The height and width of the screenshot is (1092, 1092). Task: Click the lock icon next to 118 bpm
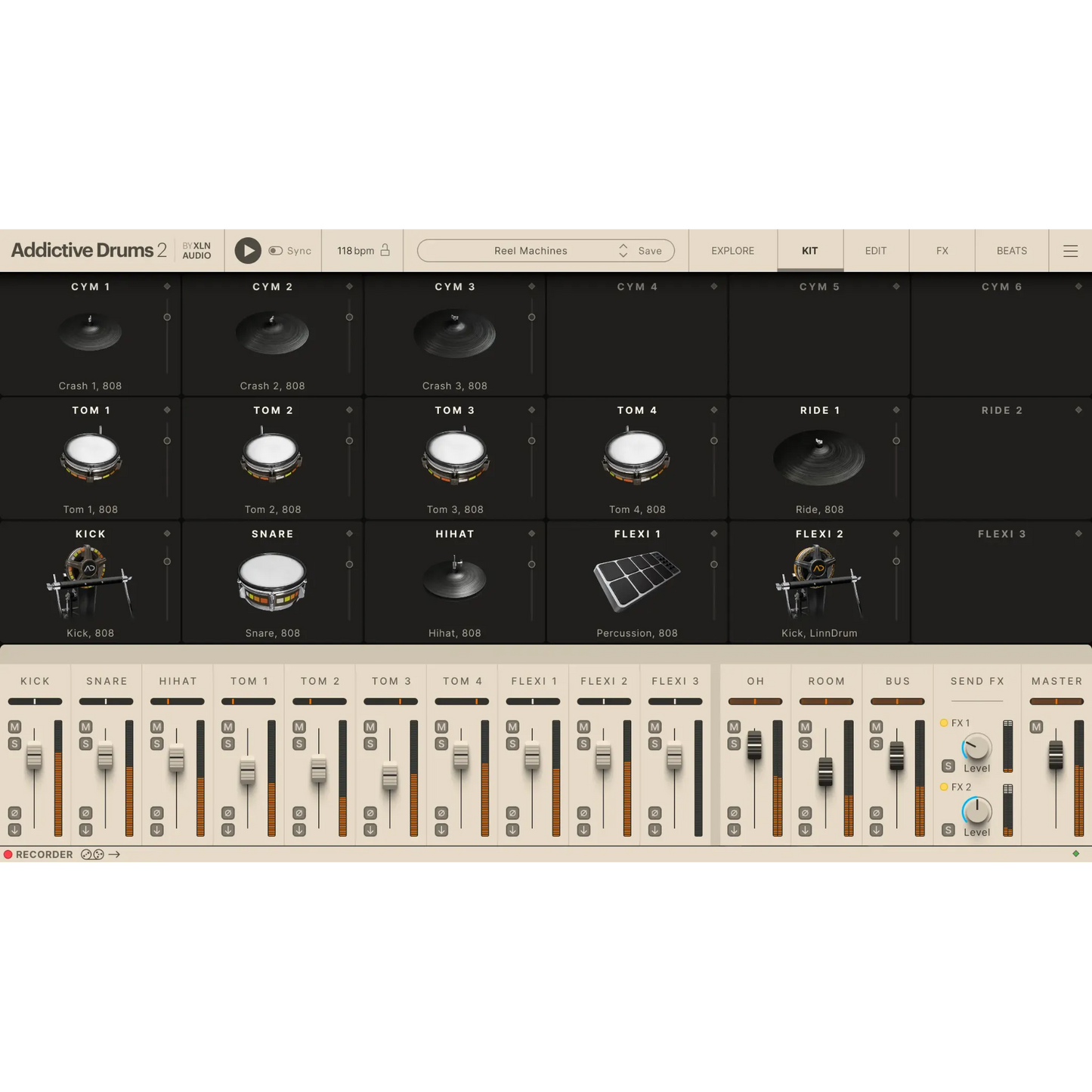point(384,250)
